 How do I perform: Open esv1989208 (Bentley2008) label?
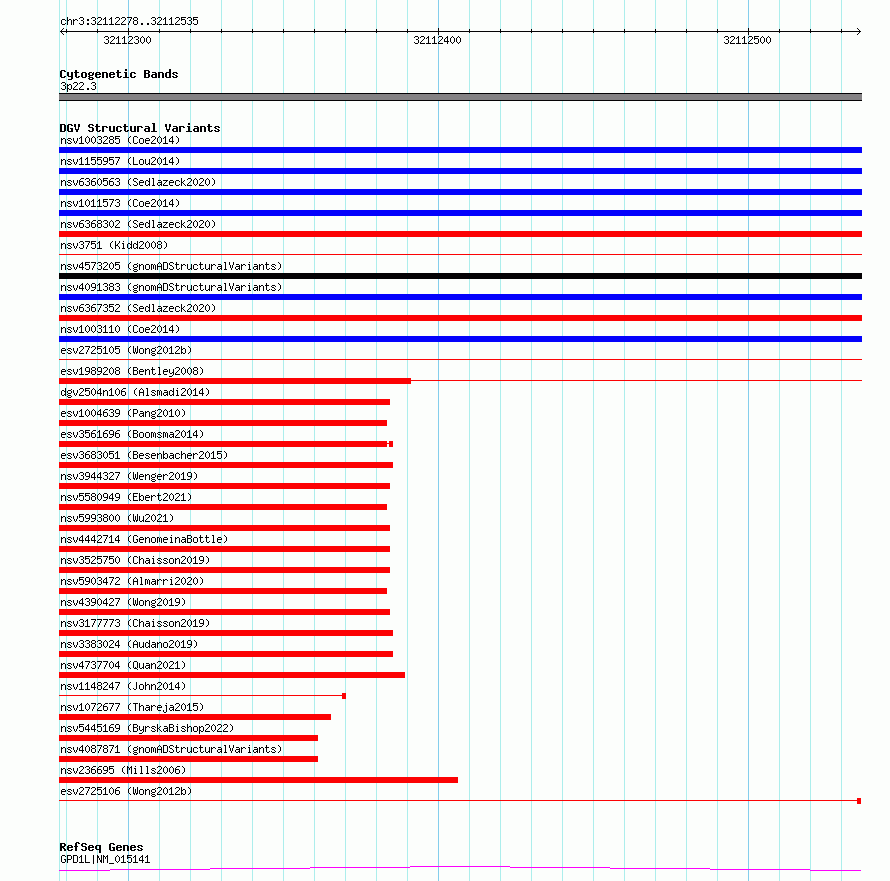tap(132, 371)
